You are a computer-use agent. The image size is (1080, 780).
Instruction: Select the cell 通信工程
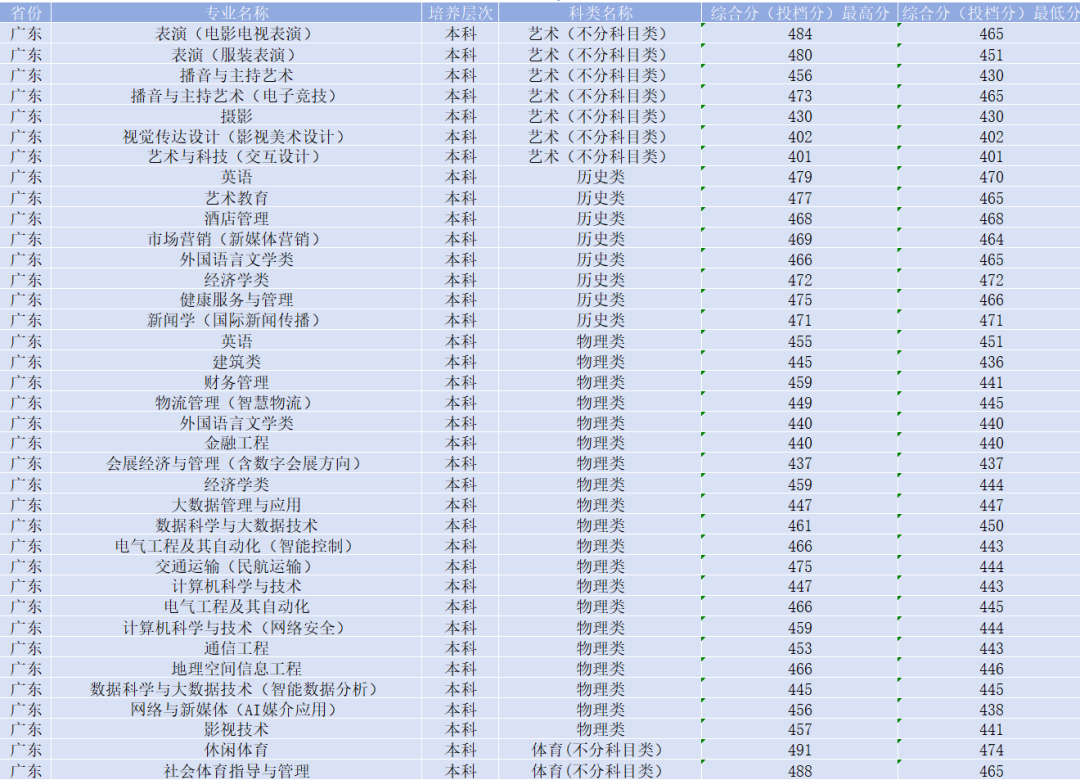[236, 648]
